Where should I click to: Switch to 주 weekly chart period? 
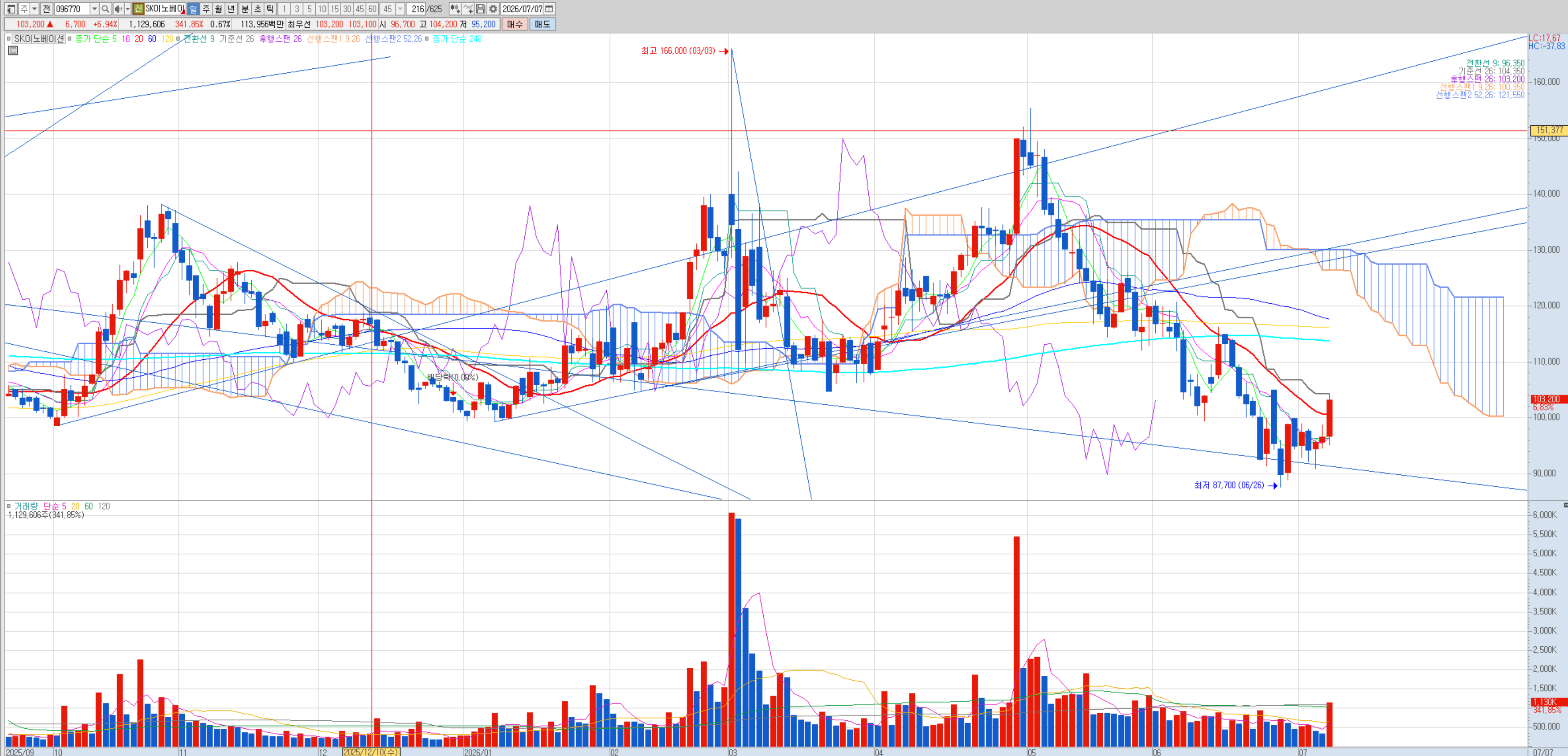(x=206, y=8)
